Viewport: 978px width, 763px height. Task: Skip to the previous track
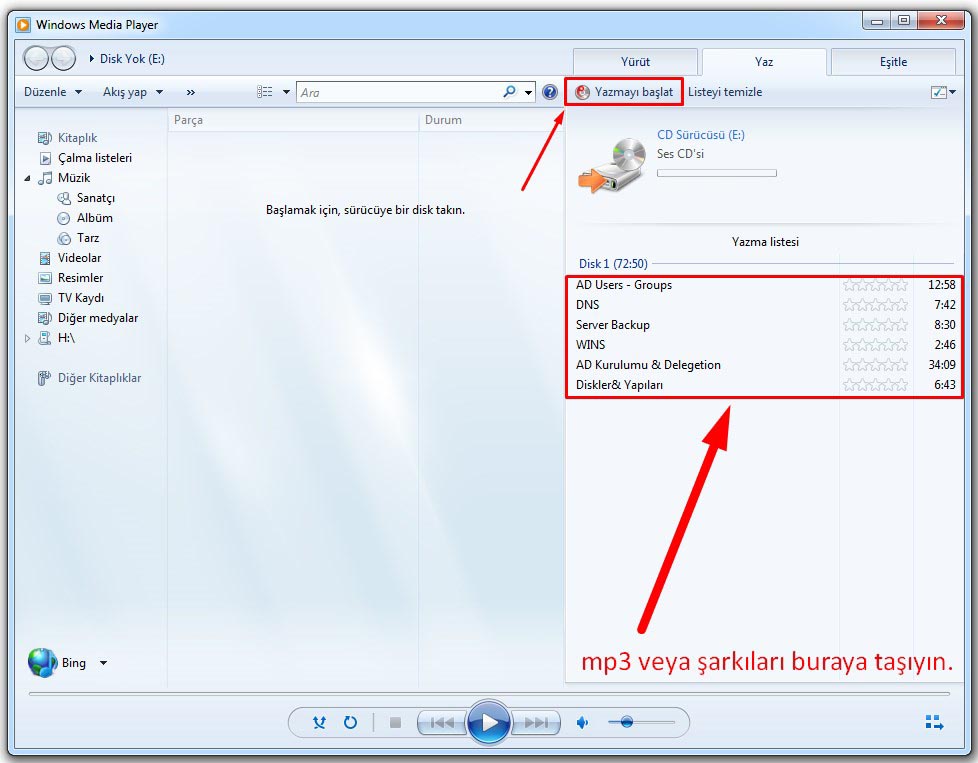pyautogui.click(x=441, y=722)
